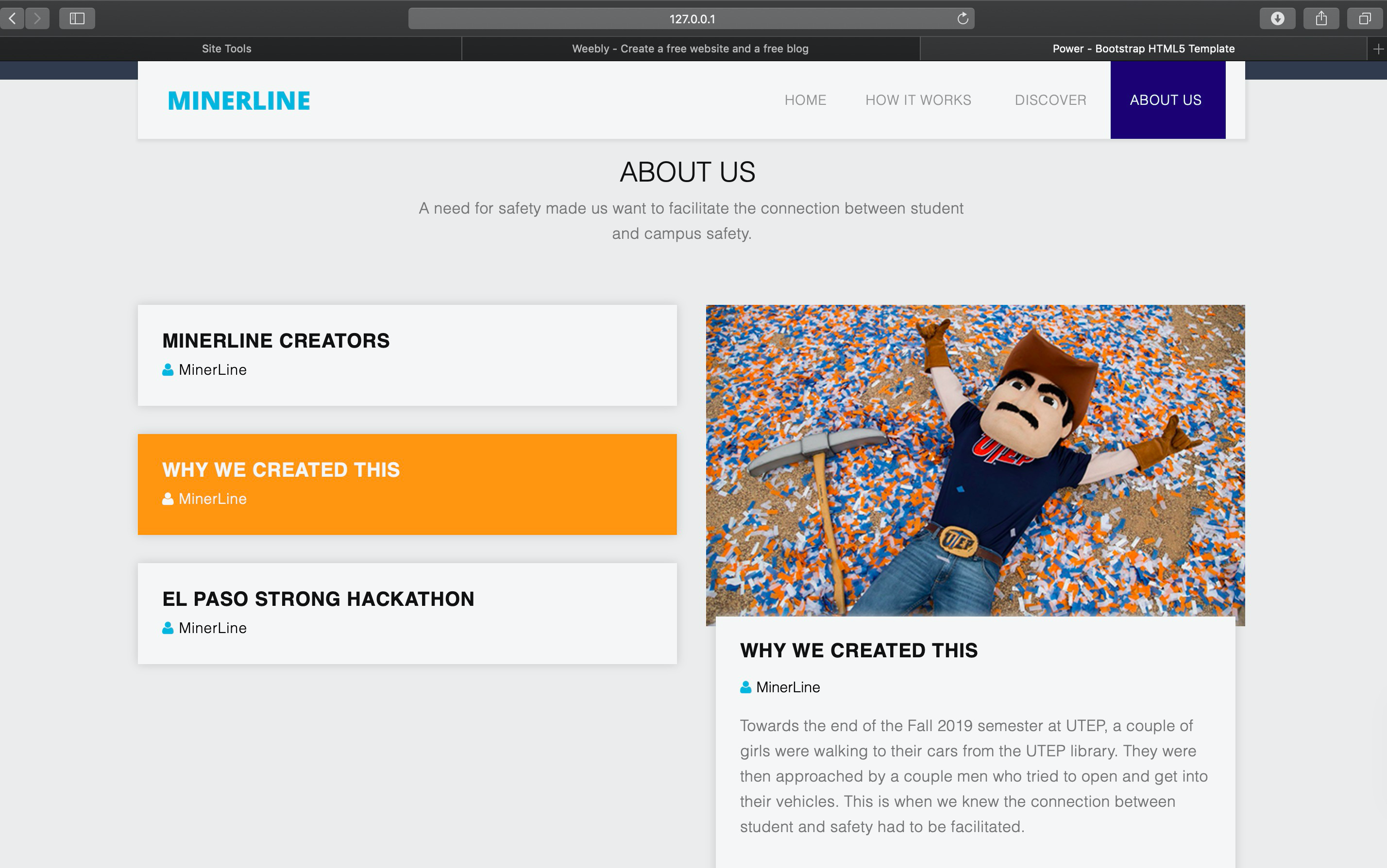This screenshot has height=868, width=1387.
Task: Select the EL PASO STRONG HACKATHON card
Action: tap(406, 613)
